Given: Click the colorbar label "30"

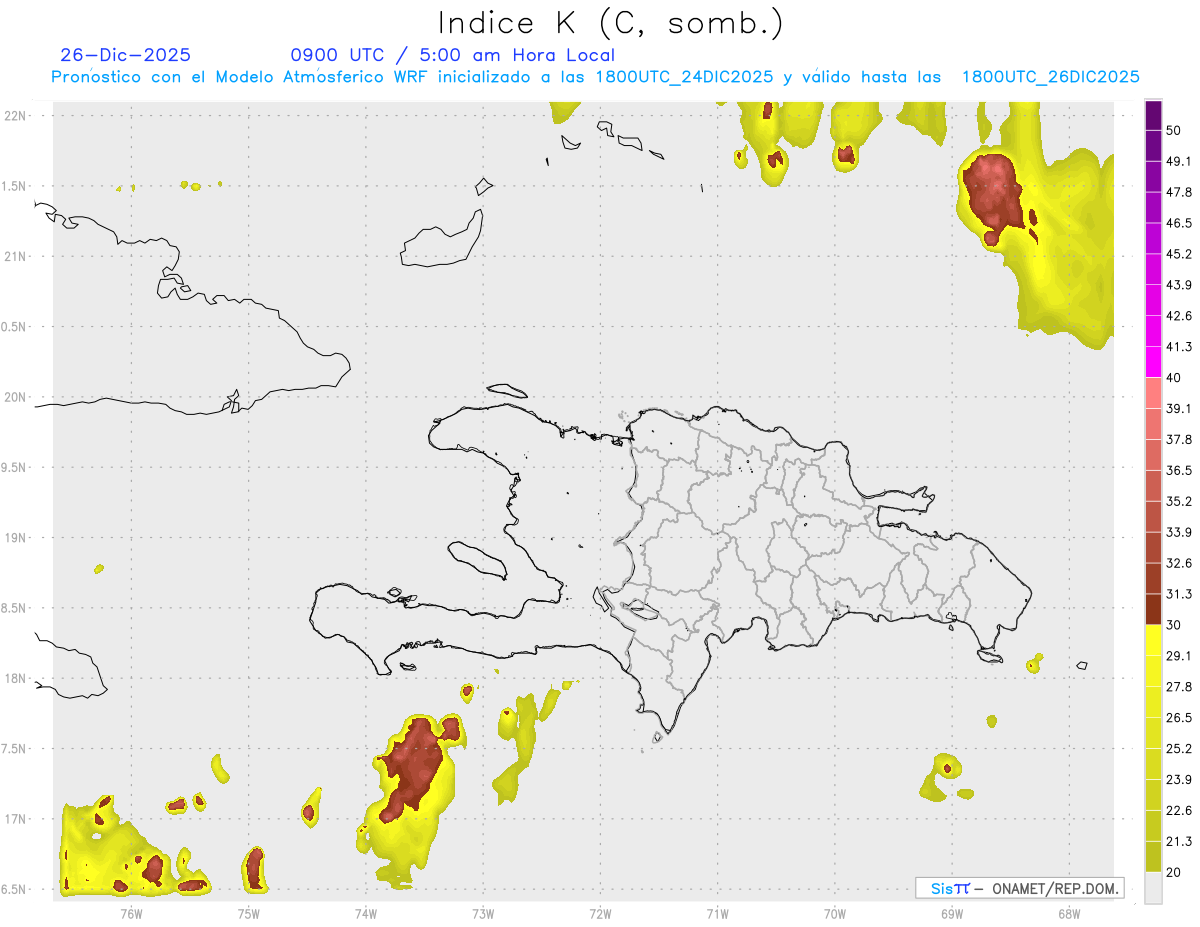Looking at the screenshot, I should click(x=1174, y=625).
